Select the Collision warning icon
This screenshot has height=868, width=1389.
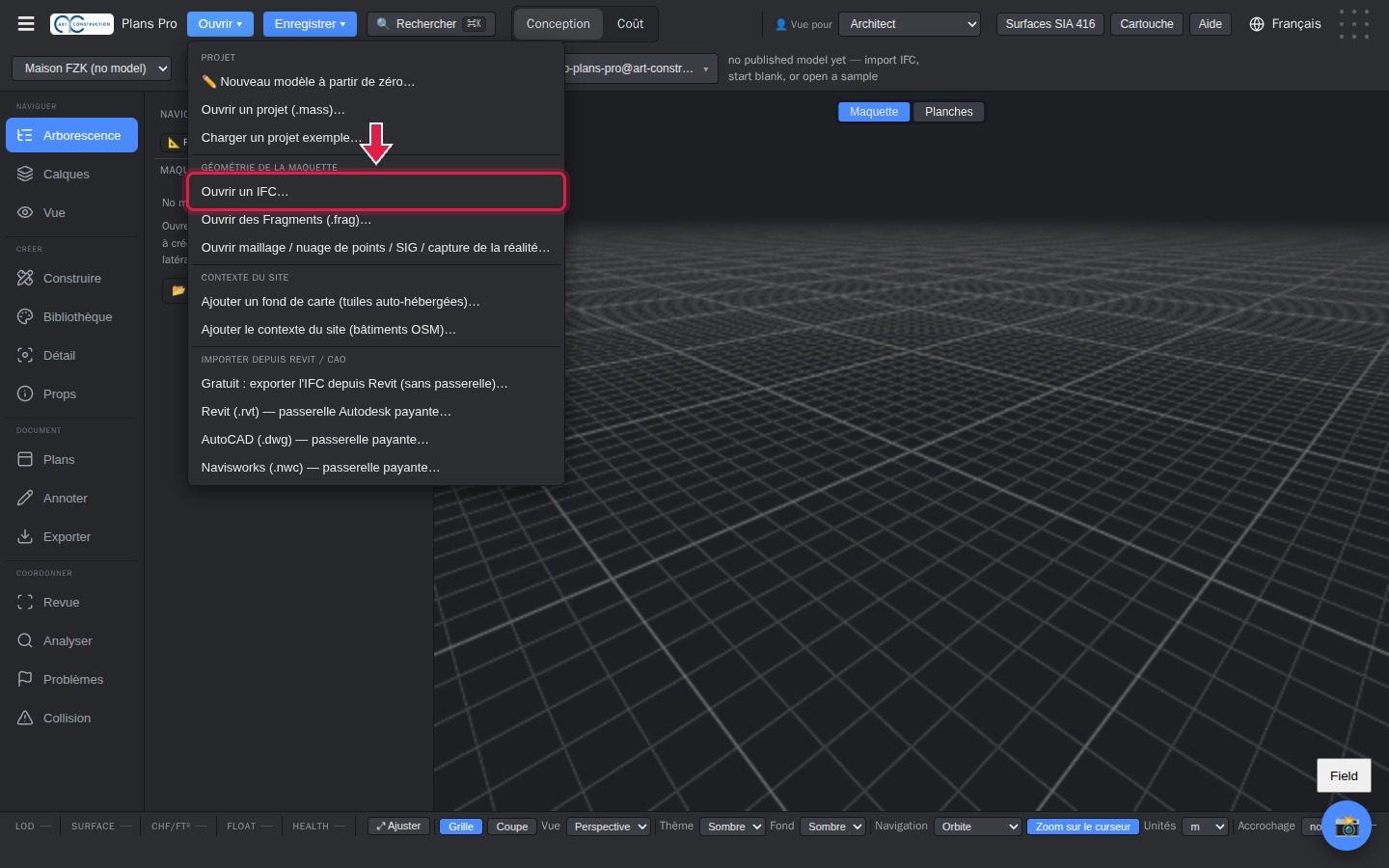(x=25, y=719)
